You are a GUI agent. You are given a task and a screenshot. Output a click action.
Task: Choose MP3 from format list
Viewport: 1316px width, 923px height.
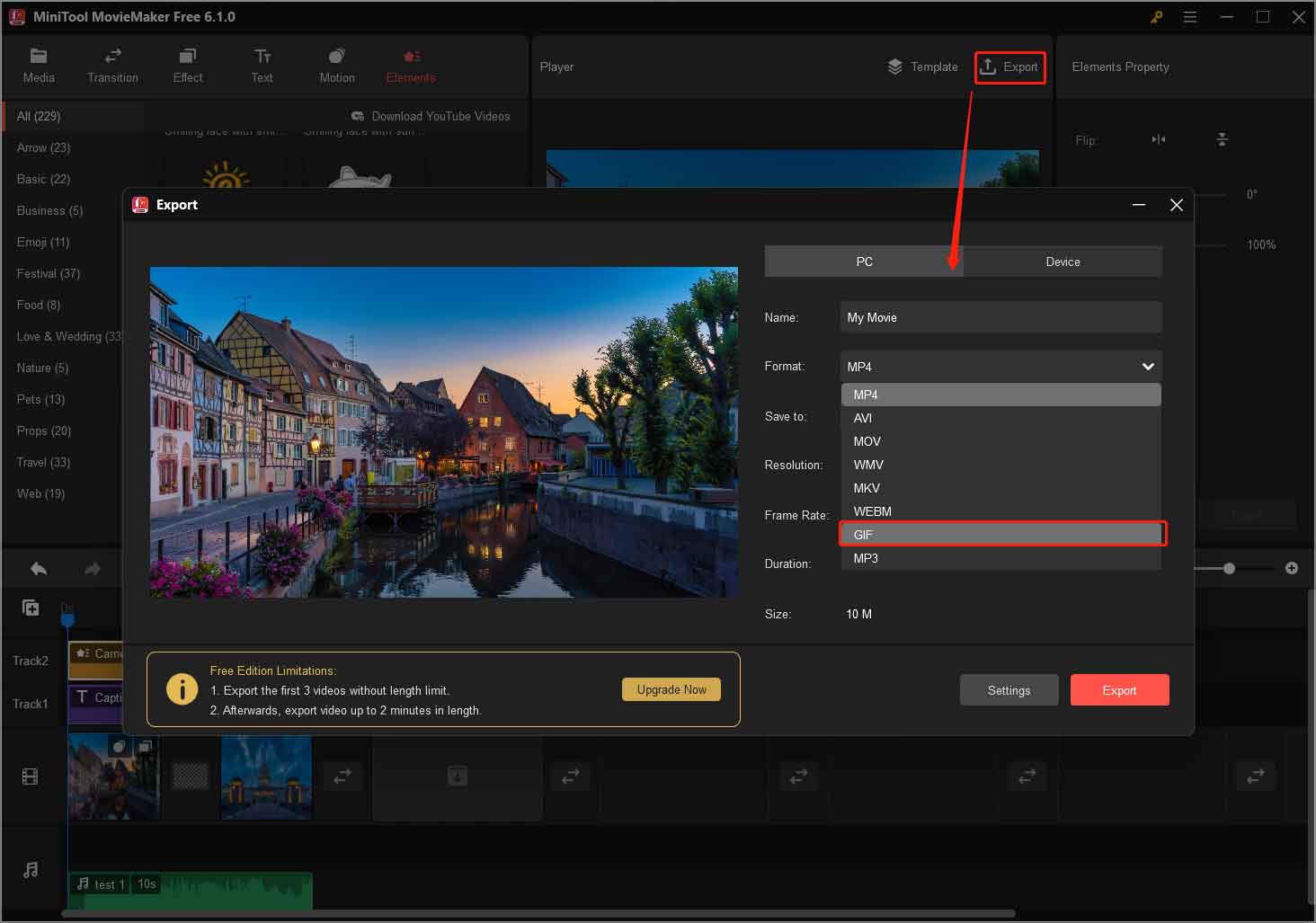pyautogui.click(x=1000, y=558)
